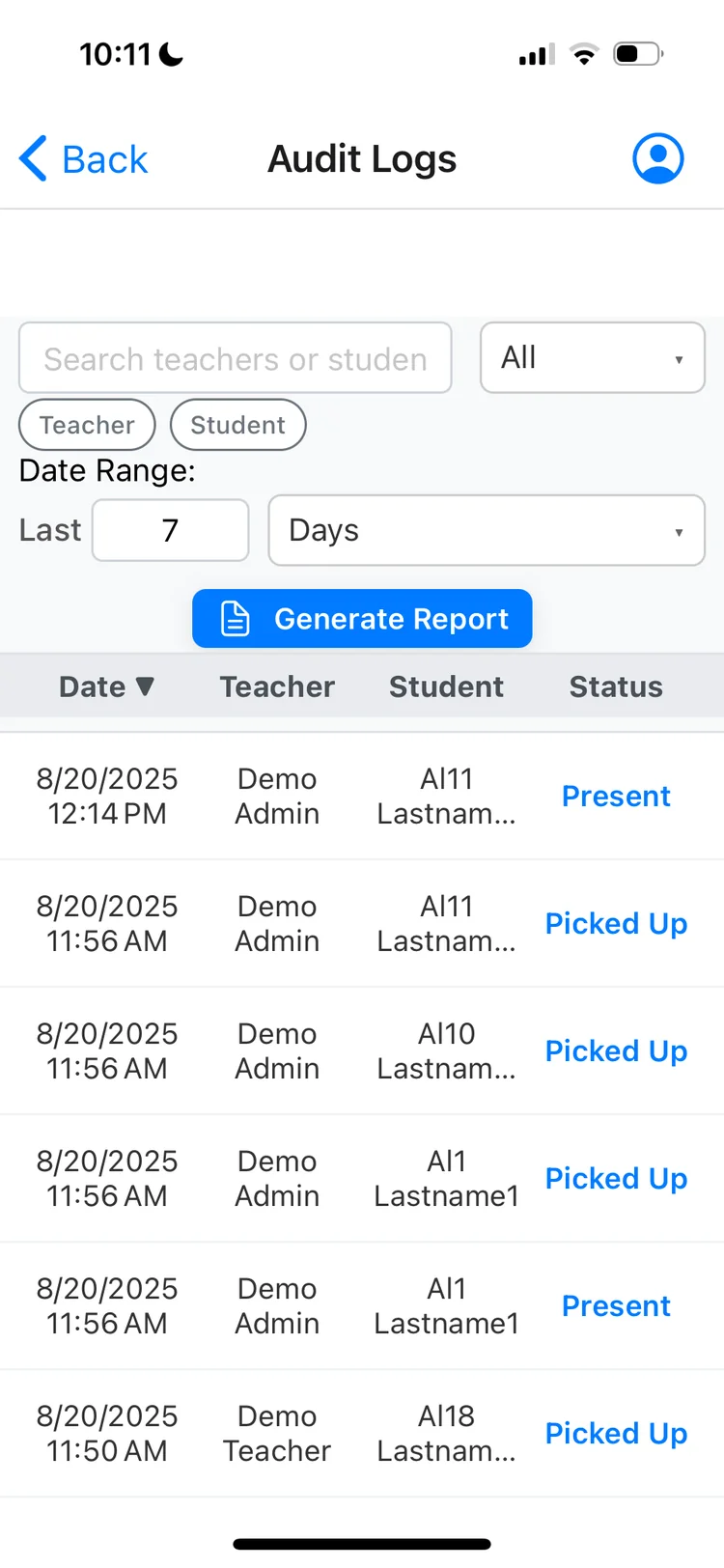
Task: Click the Last days number field
Action: click(171, 530)
